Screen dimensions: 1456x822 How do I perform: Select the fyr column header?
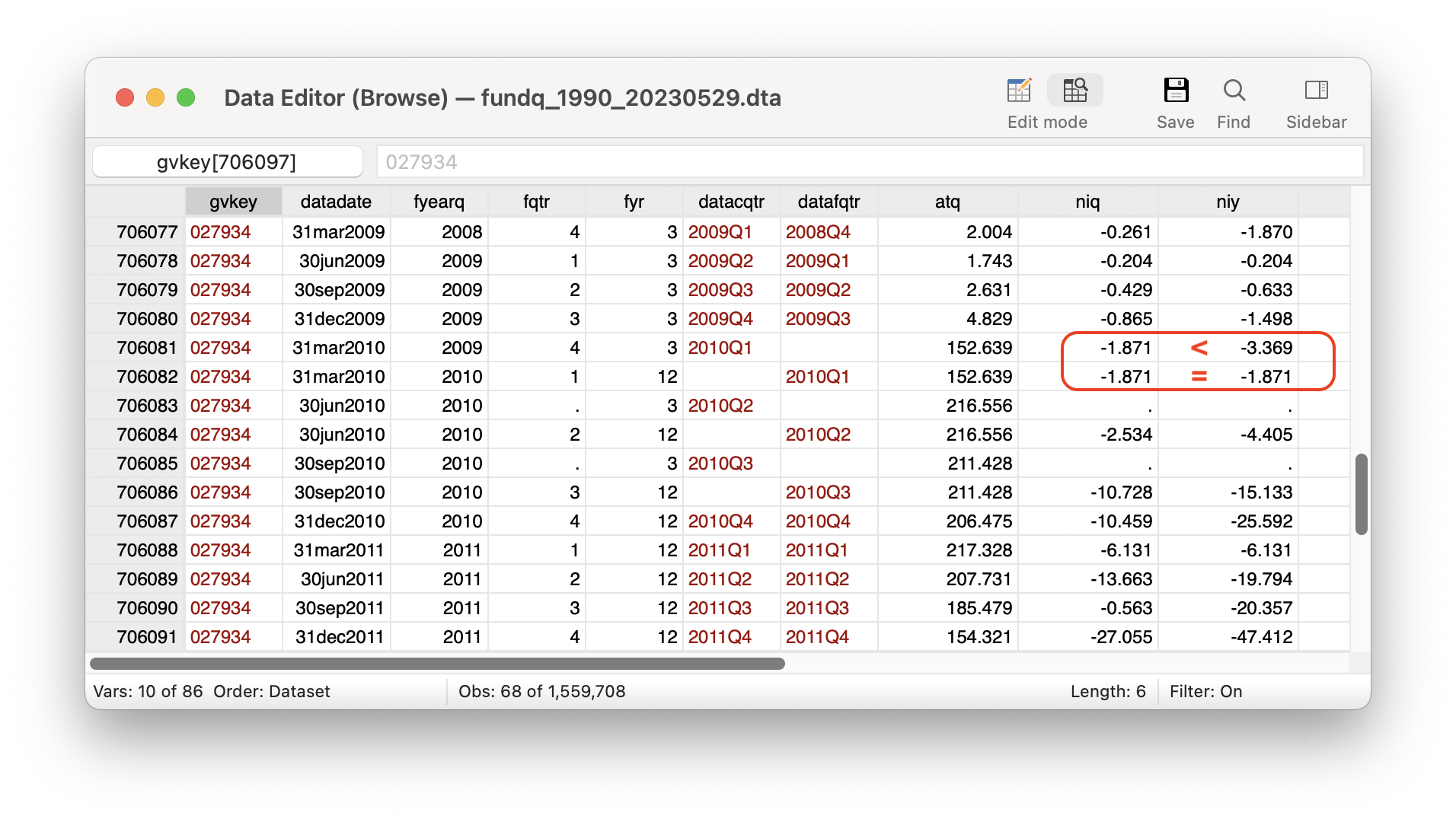(x=634, y=202)
